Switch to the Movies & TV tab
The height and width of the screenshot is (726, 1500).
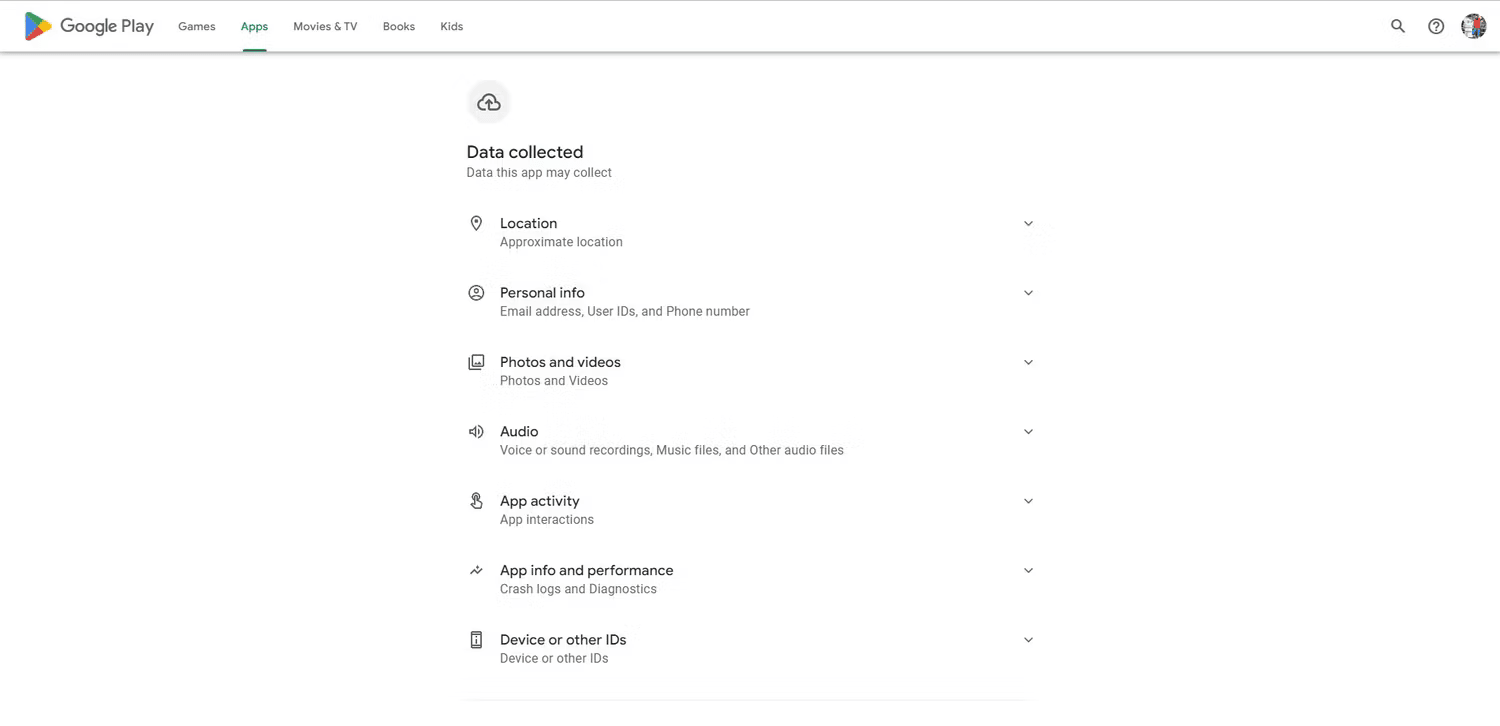pyautogui.click(x=325, y=26)
